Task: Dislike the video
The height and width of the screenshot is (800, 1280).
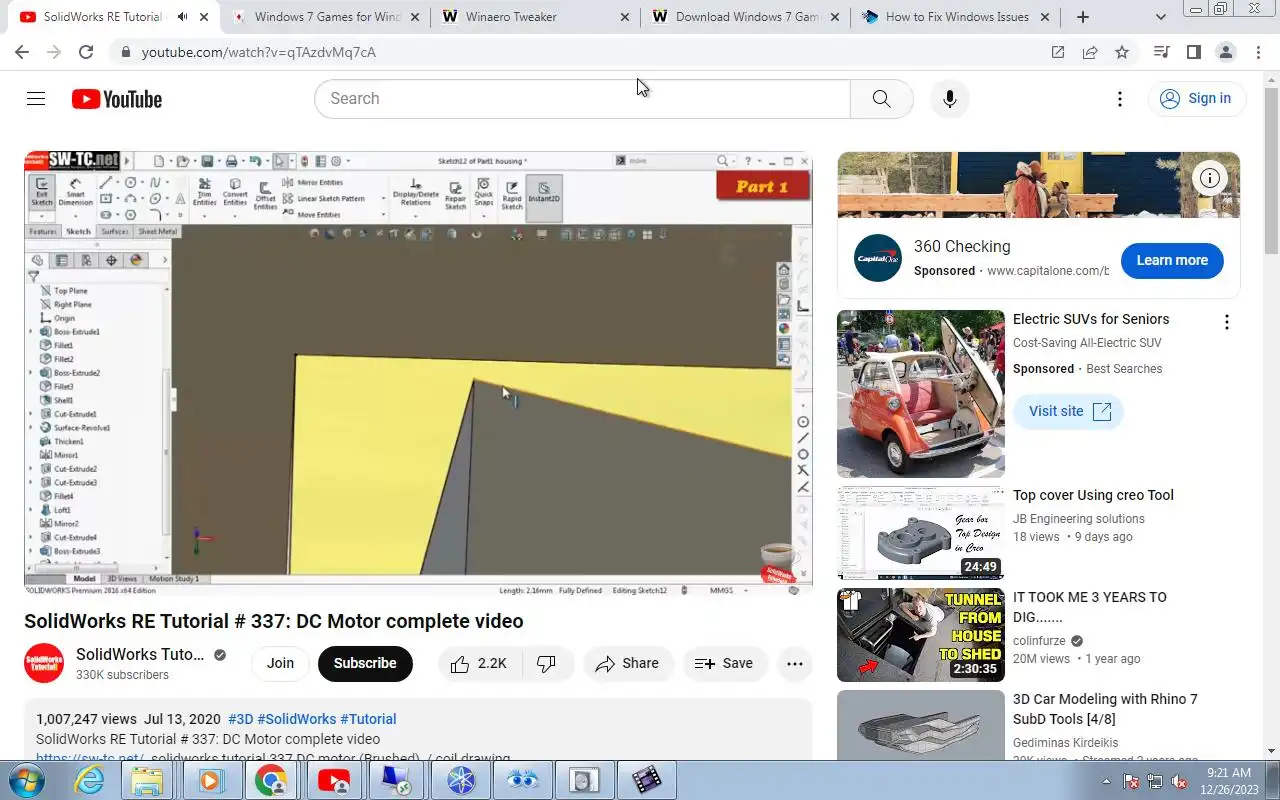Action: tap(547, 663)
